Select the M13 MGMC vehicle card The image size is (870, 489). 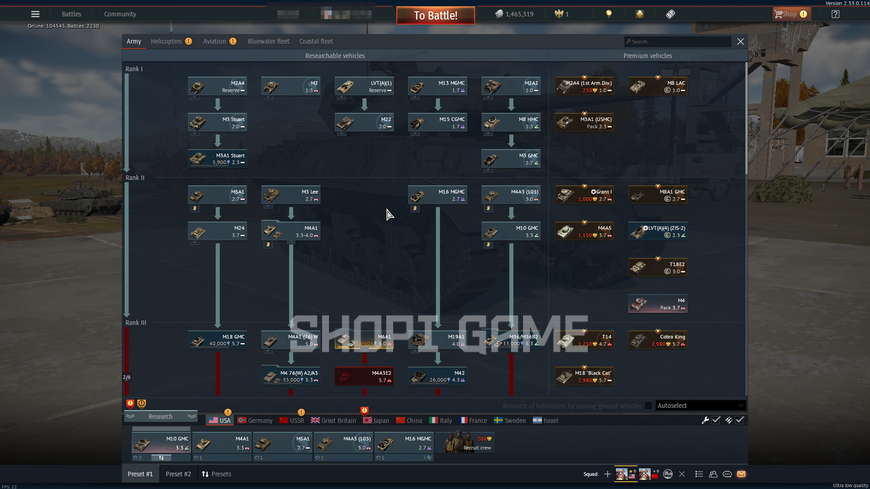pos(438,86)
